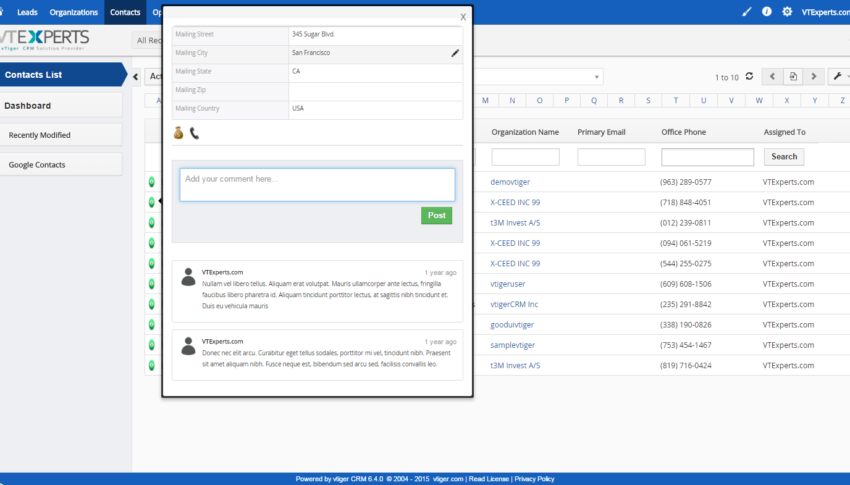Click green status icon in vtigeruser row
Screen dimensions: 850x485
coord(152,284)
